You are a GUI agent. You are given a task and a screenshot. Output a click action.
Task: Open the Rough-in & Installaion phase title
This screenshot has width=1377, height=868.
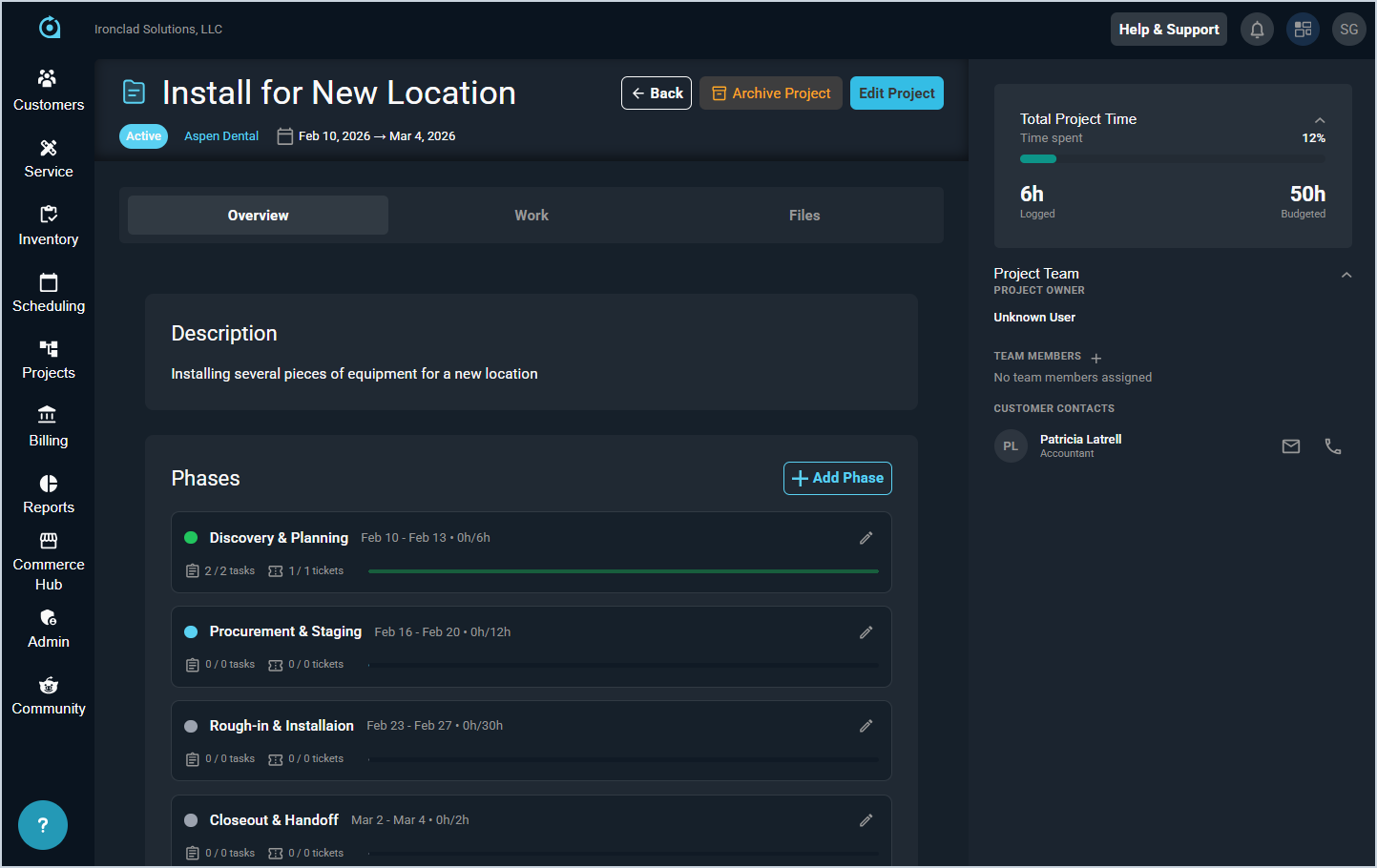coord(282,726)
